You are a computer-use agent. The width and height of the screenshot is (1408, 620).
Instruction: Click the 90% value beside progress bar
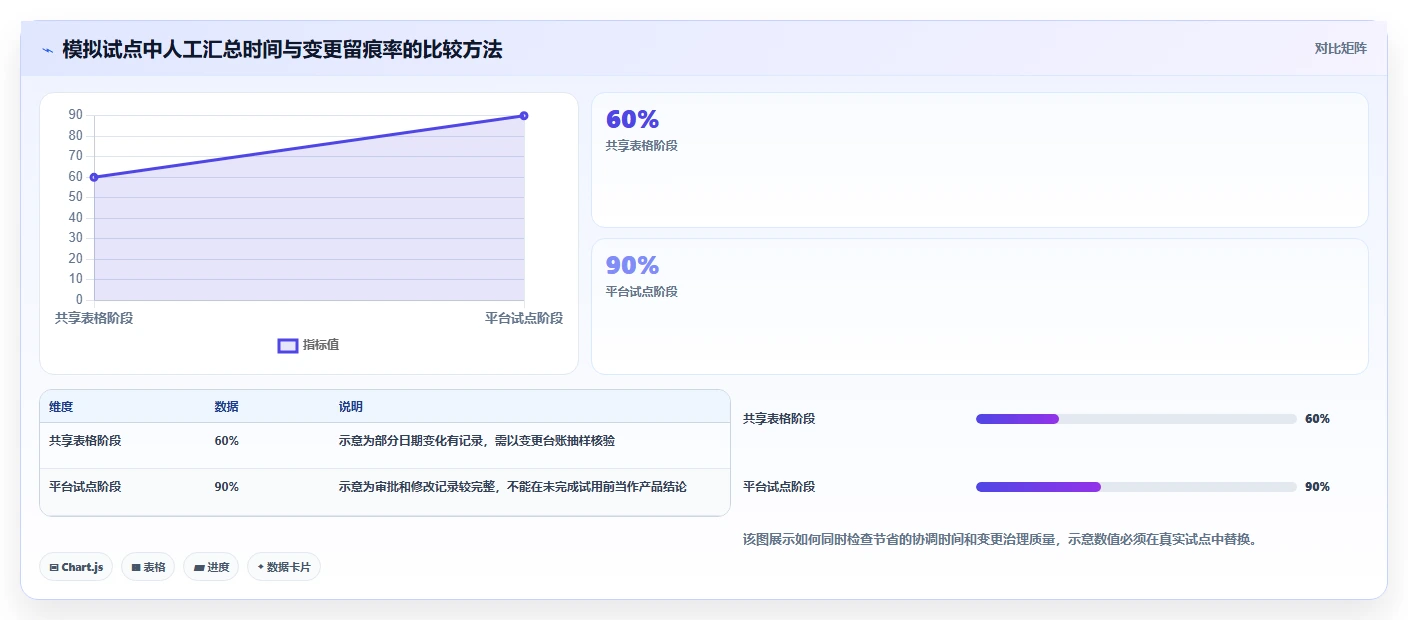coord(1317,487)
